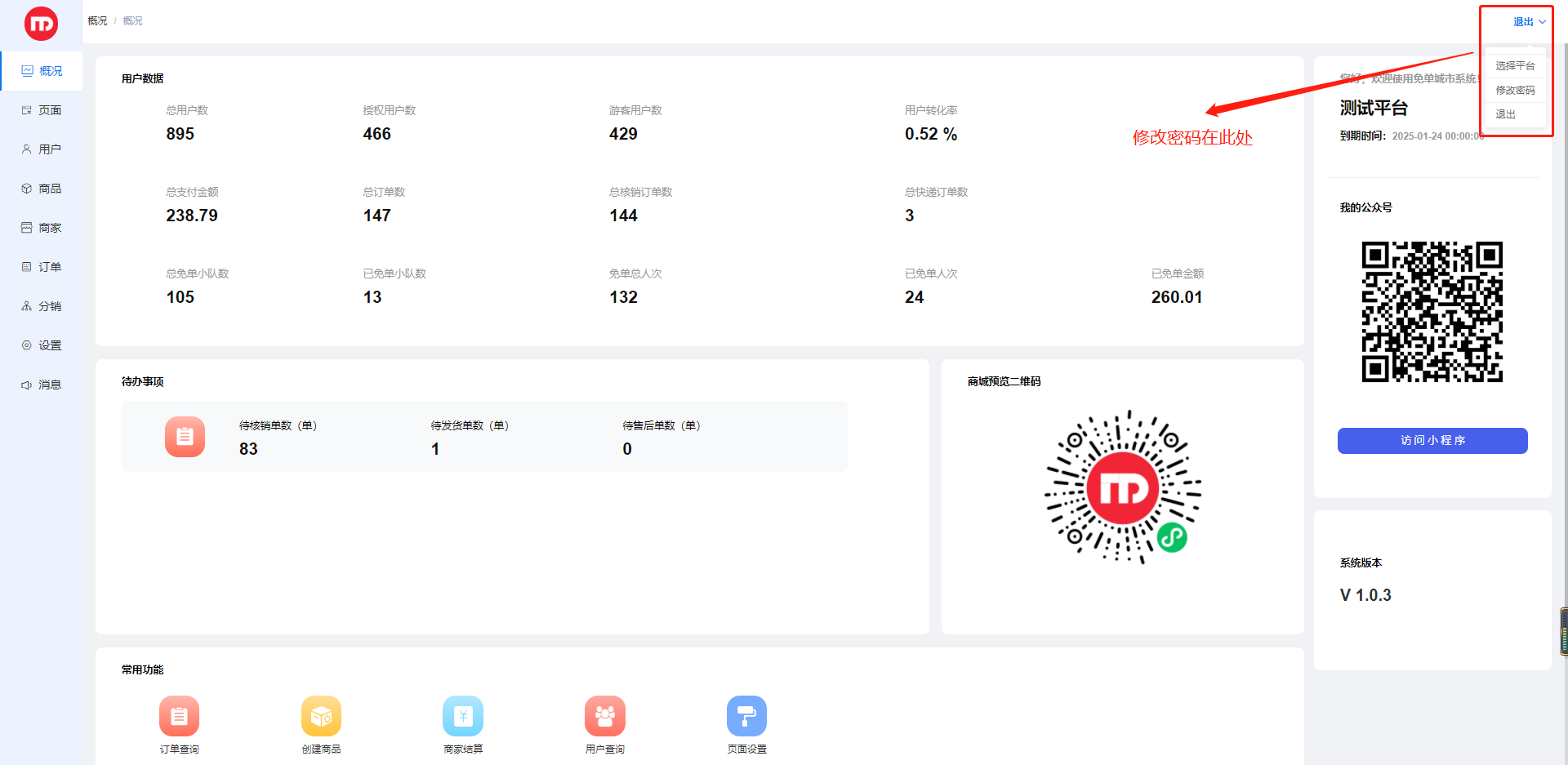Click the 商家结算 label text
Image resolution: width=1568 pixels, height=765 pixels.
click(463, 749)
